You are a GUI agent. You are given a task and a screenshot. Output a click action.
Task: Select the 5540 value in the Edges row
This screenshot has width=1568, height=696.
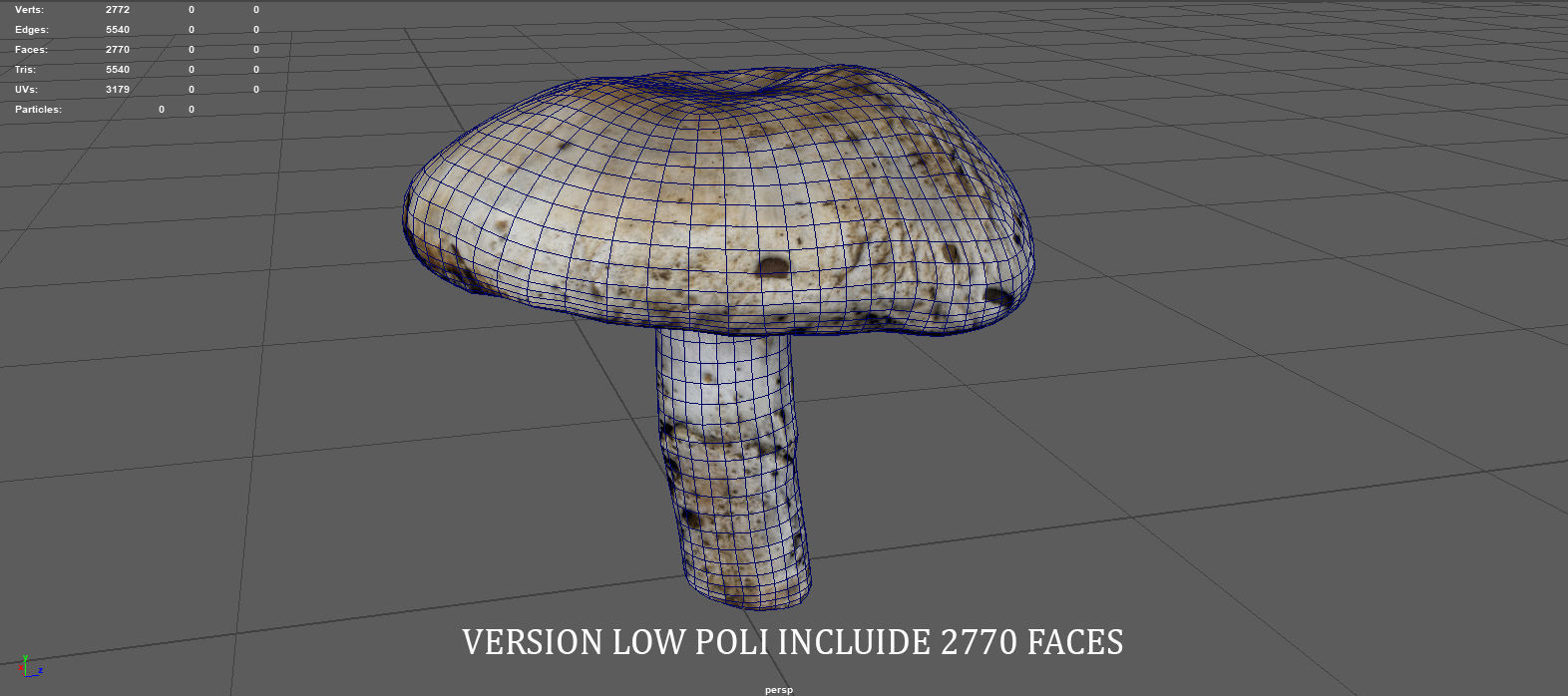(118, 30)
